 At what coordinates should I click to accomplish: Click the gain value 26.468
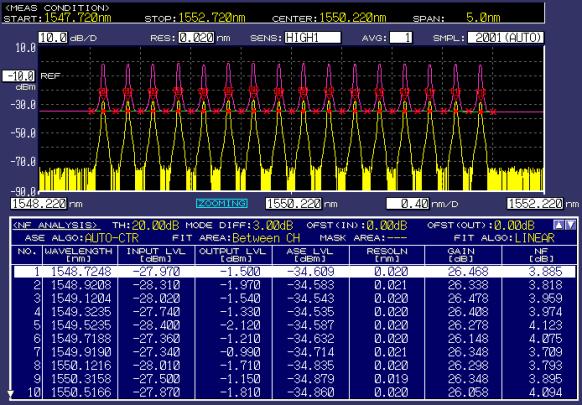(x=468, y=272)
